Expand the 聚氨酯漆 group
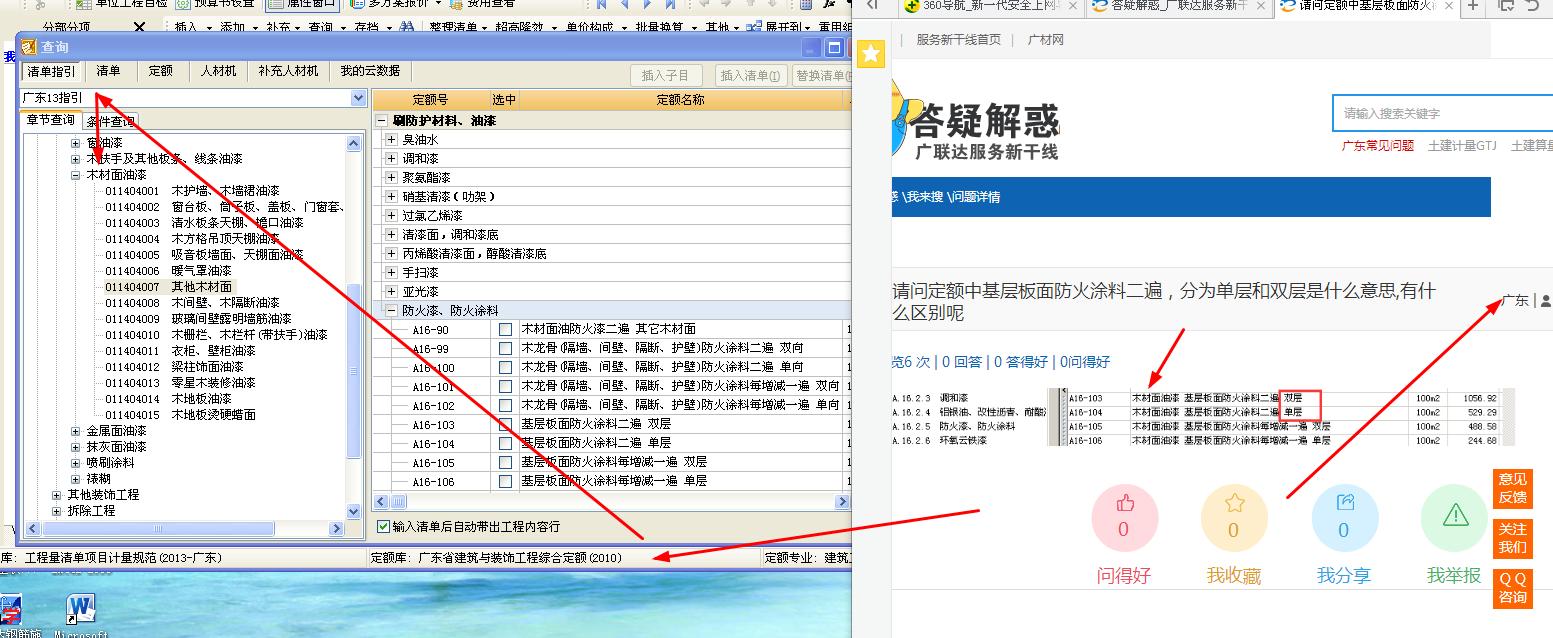 [391, 178]
